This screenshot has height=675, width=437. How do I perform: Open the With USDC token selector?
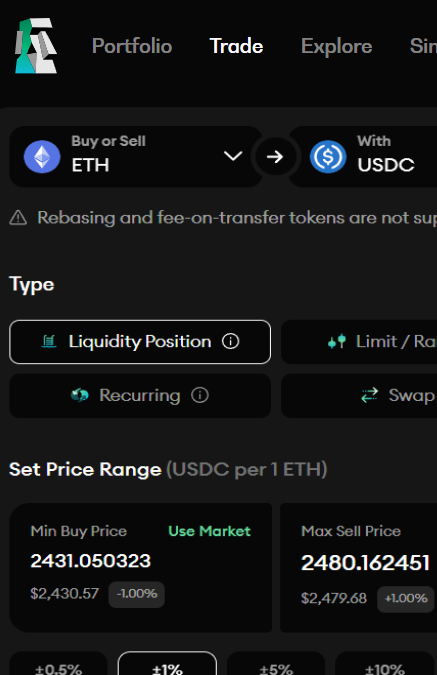tap(363, 157)
